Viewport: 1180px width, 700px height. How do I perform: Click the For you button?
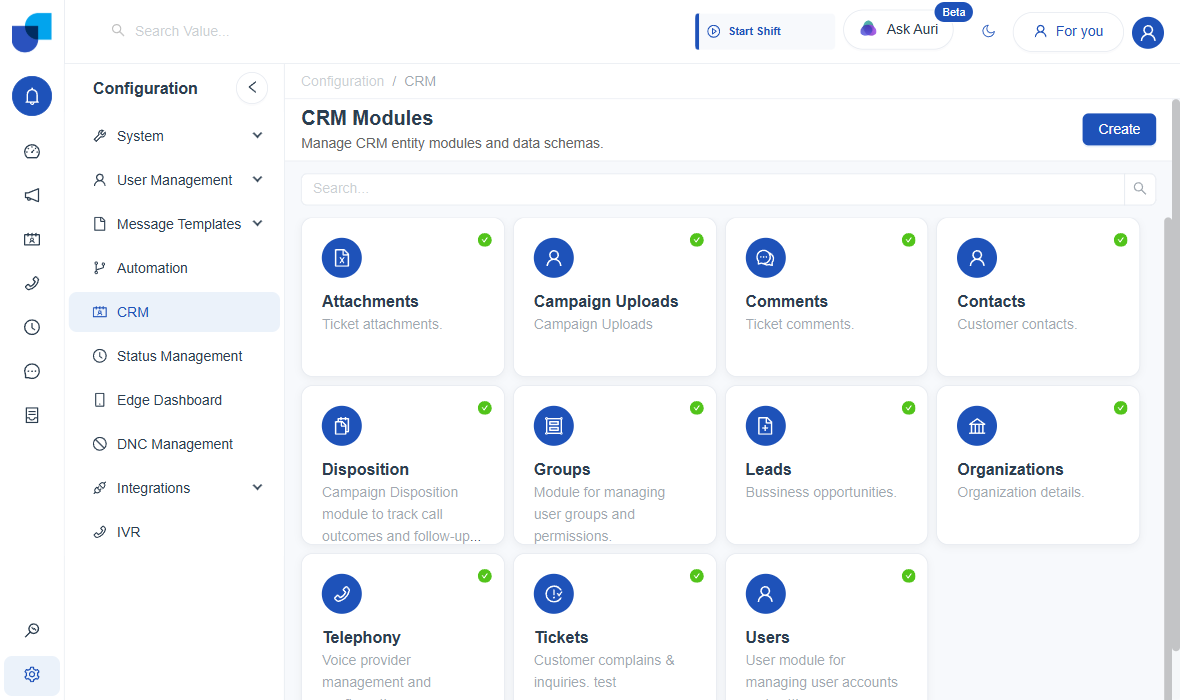pos(1068,32)
